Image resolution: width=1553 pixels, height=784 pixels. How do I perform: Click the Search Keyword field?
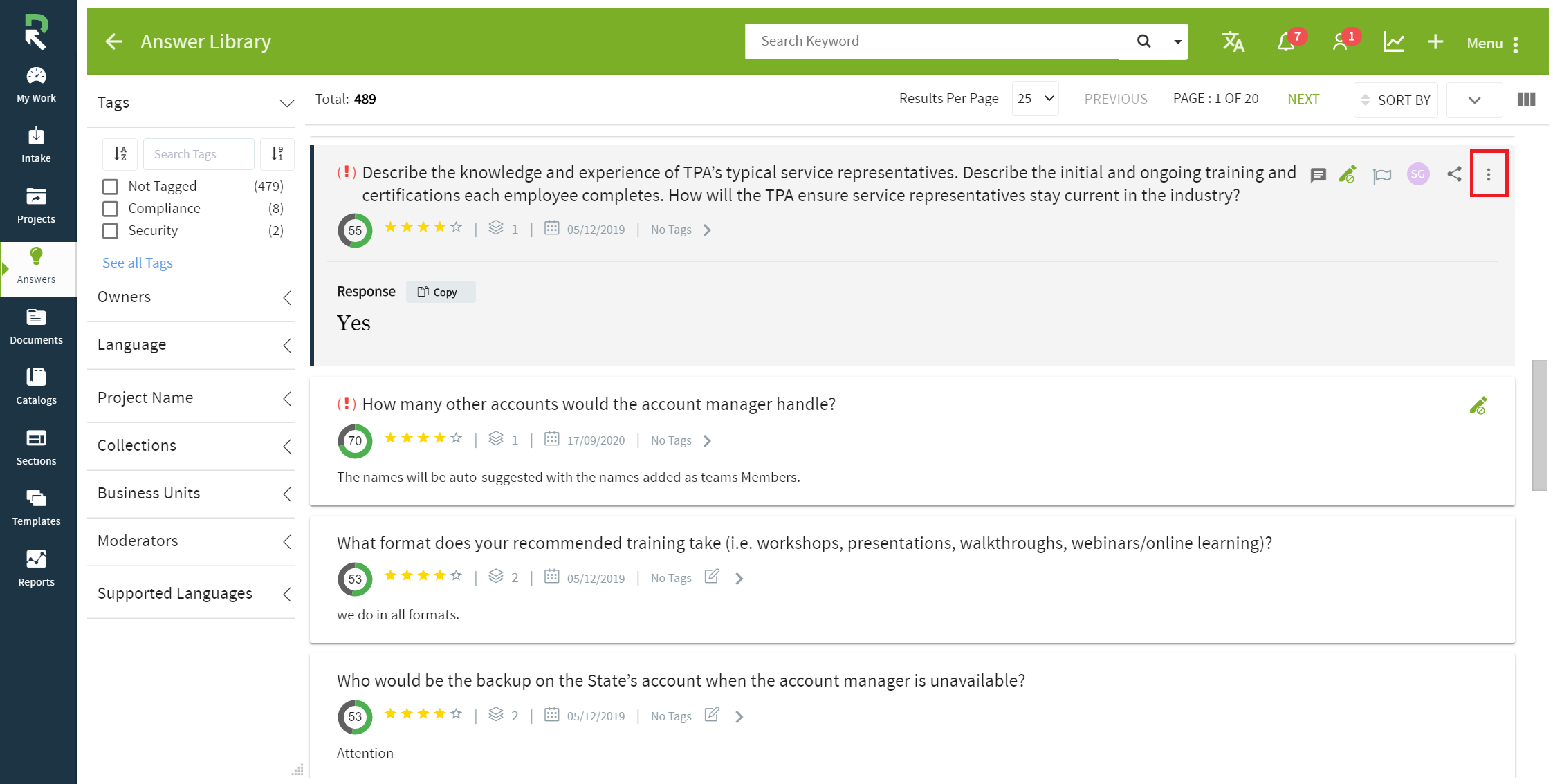(932, 41)
